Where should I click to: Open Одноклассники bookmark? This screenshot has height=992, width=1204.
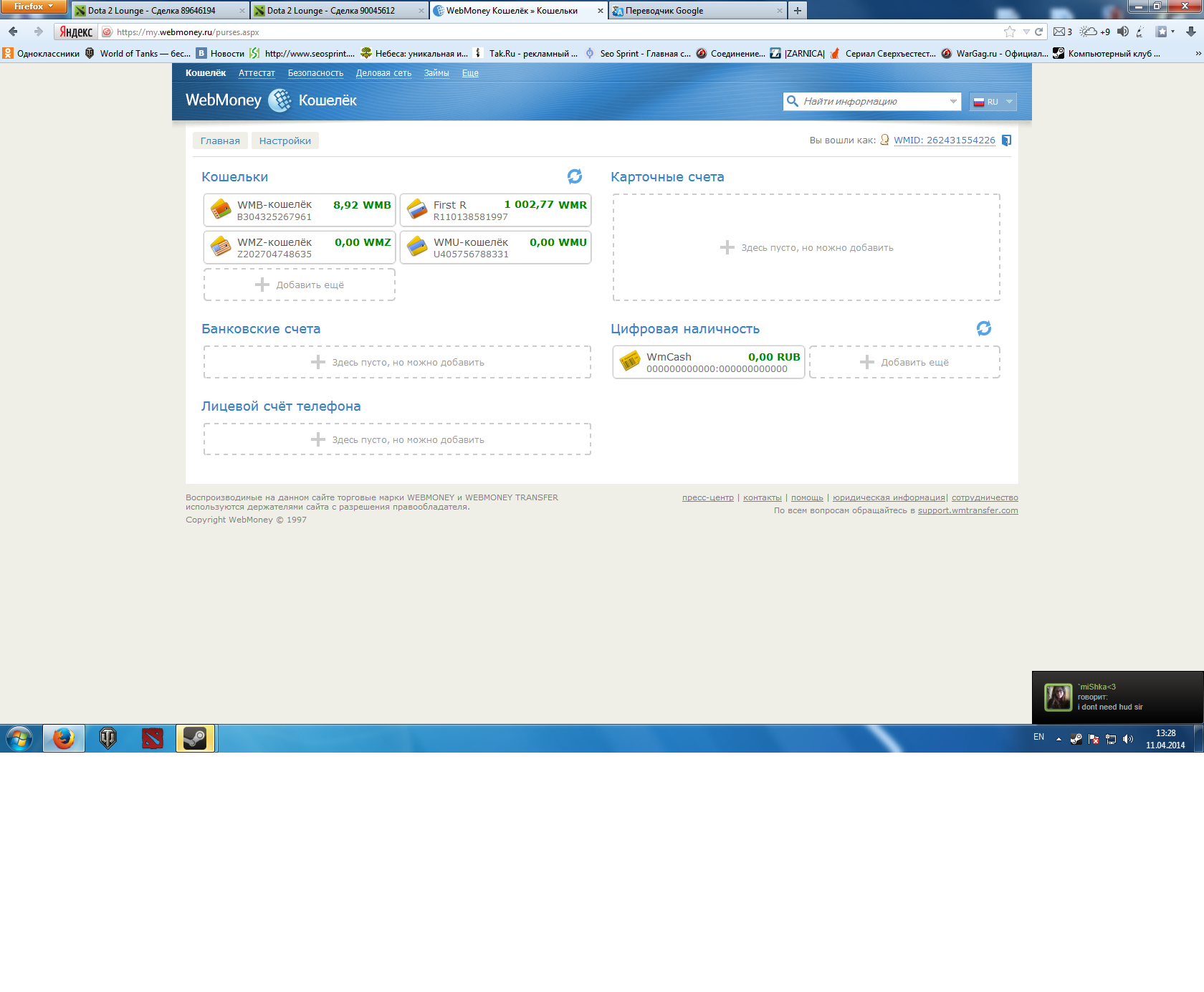[x=41, y=53]
